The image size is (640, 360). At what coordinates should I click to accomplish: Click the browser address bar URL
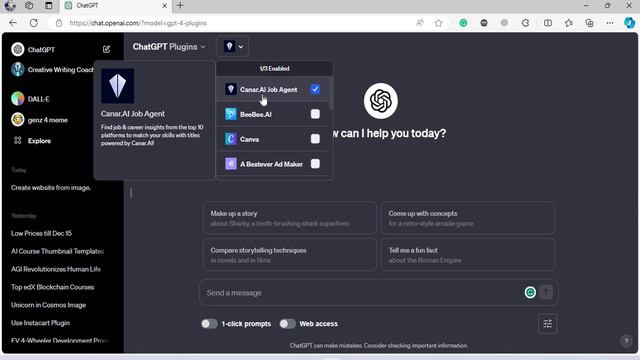click(138, 23)
